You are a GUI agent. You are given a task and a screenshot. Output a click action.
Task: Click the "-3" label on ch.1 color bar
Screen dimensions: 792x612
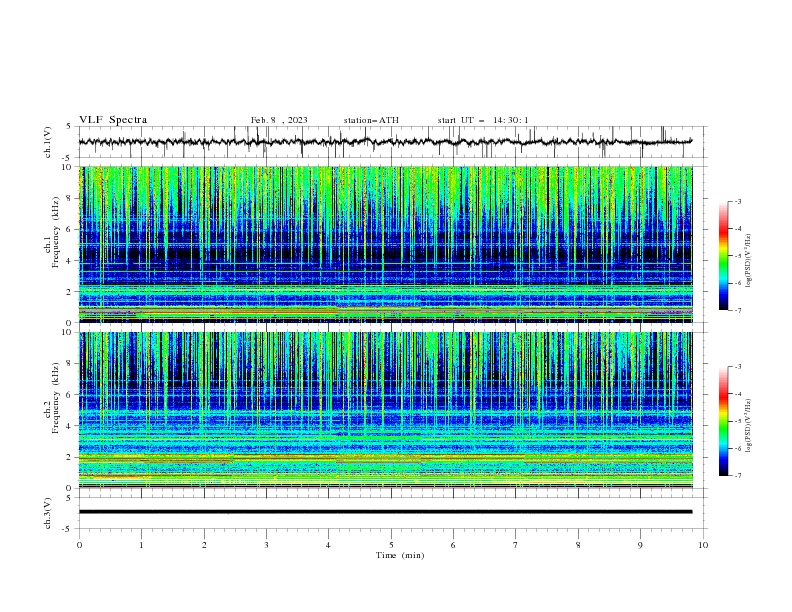[x=737, y=201]
